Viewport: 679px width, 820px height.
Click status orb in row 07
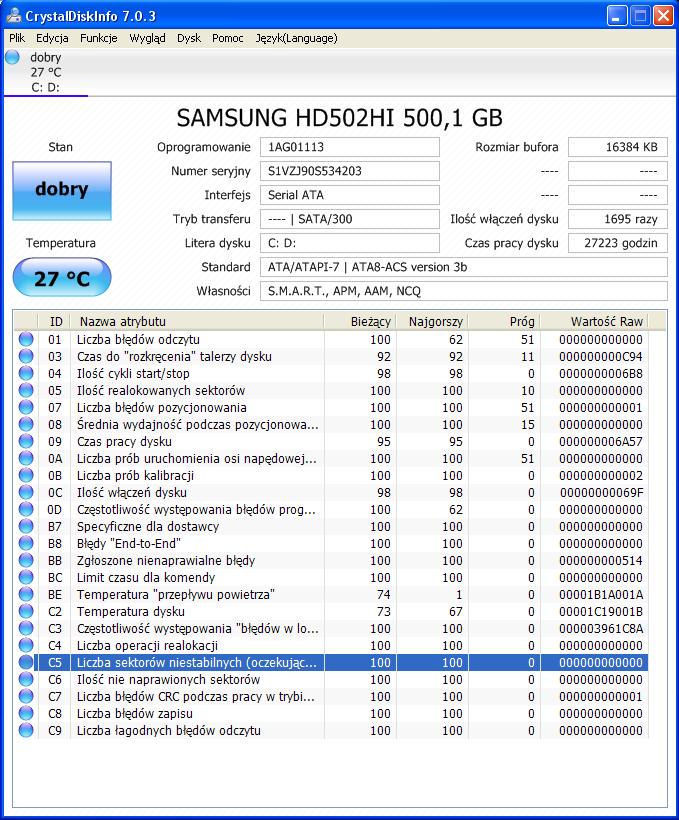(26, 407)
